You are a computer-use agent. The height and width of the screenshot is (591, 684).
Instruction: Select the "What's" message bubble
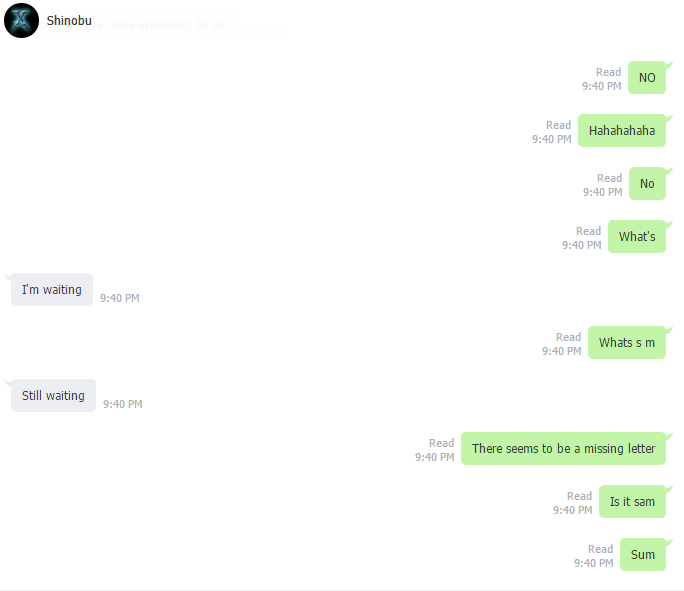637,236
